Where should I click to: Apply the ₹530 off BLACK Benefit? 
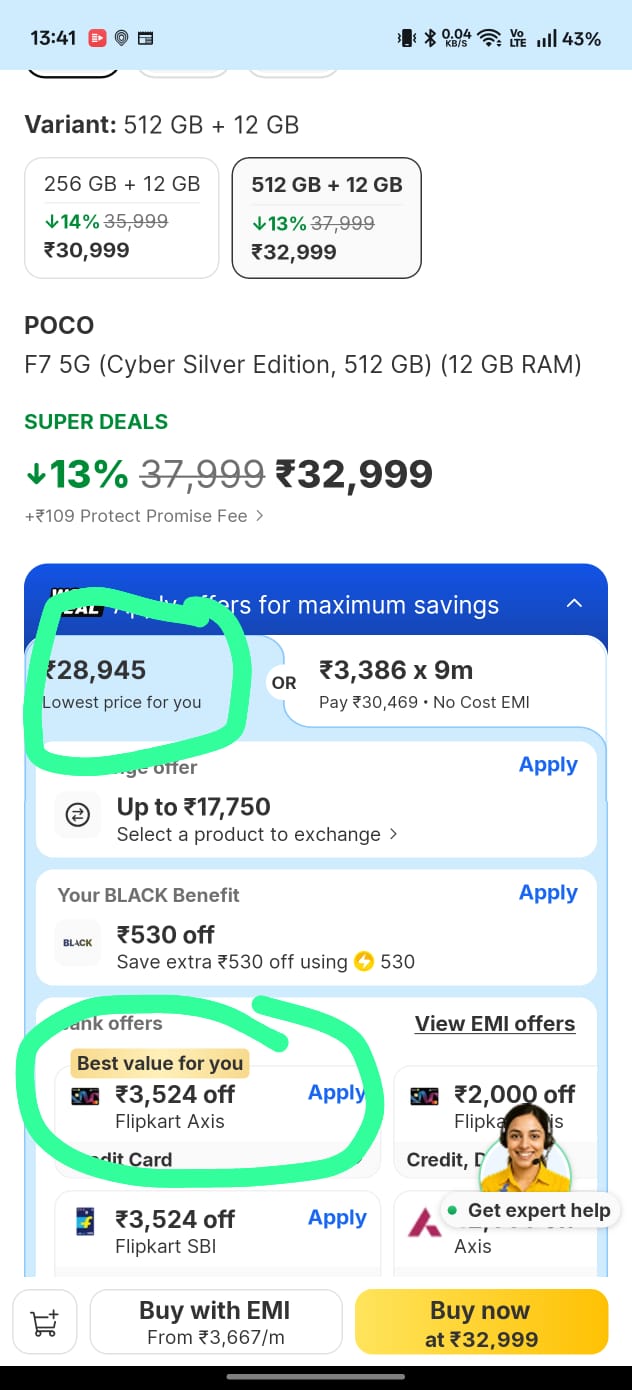tap(548, 893)
